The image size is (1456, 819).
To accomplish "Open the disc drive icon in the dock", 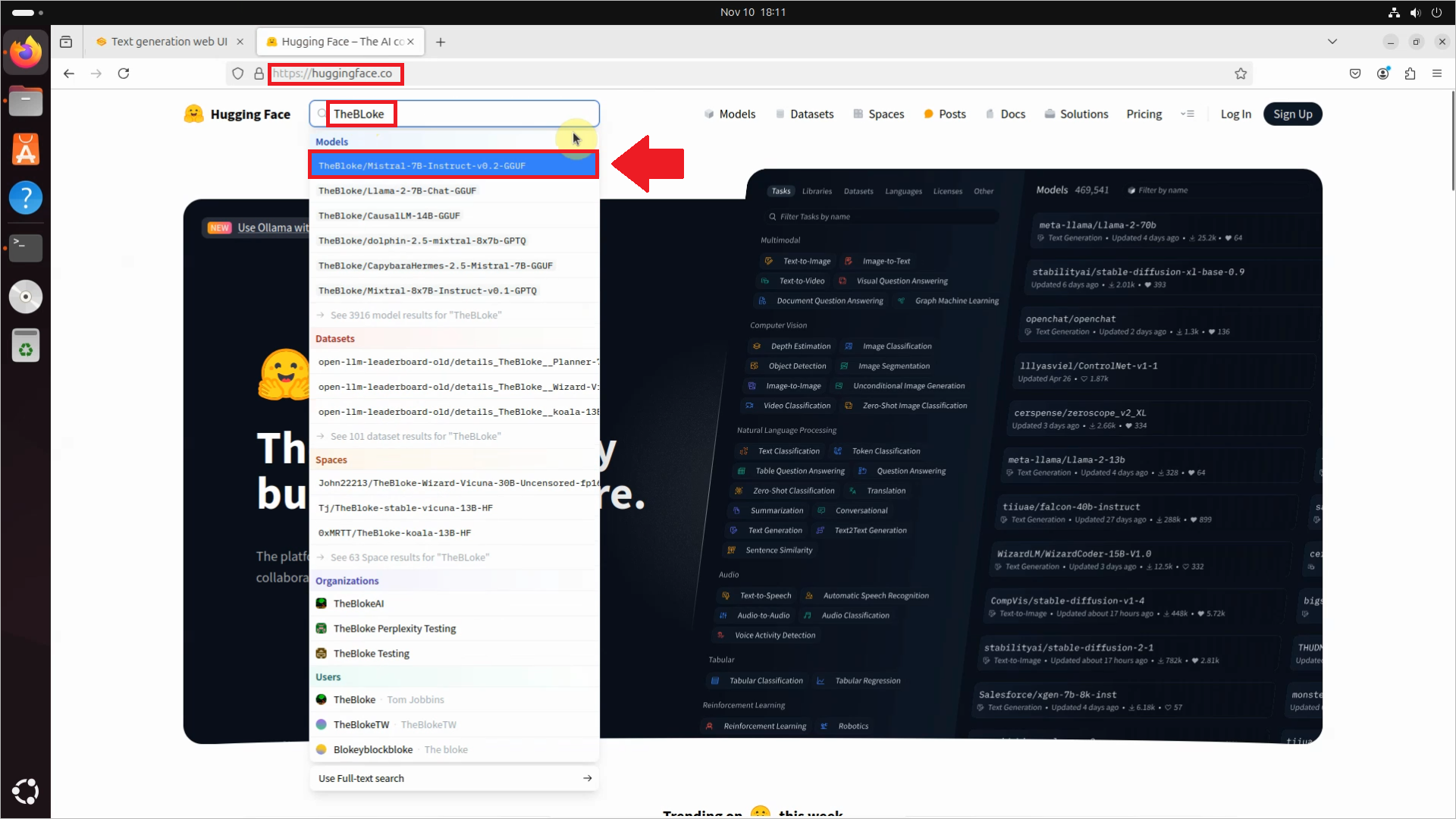I will tap(26, 297).
